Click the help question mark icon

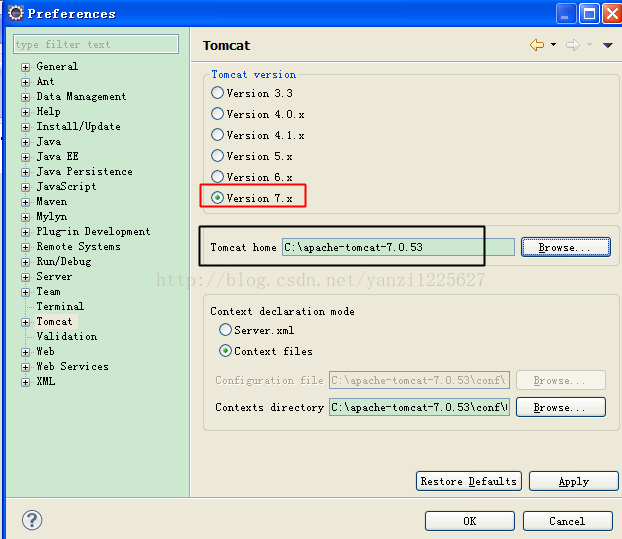(x=32, y=520)
